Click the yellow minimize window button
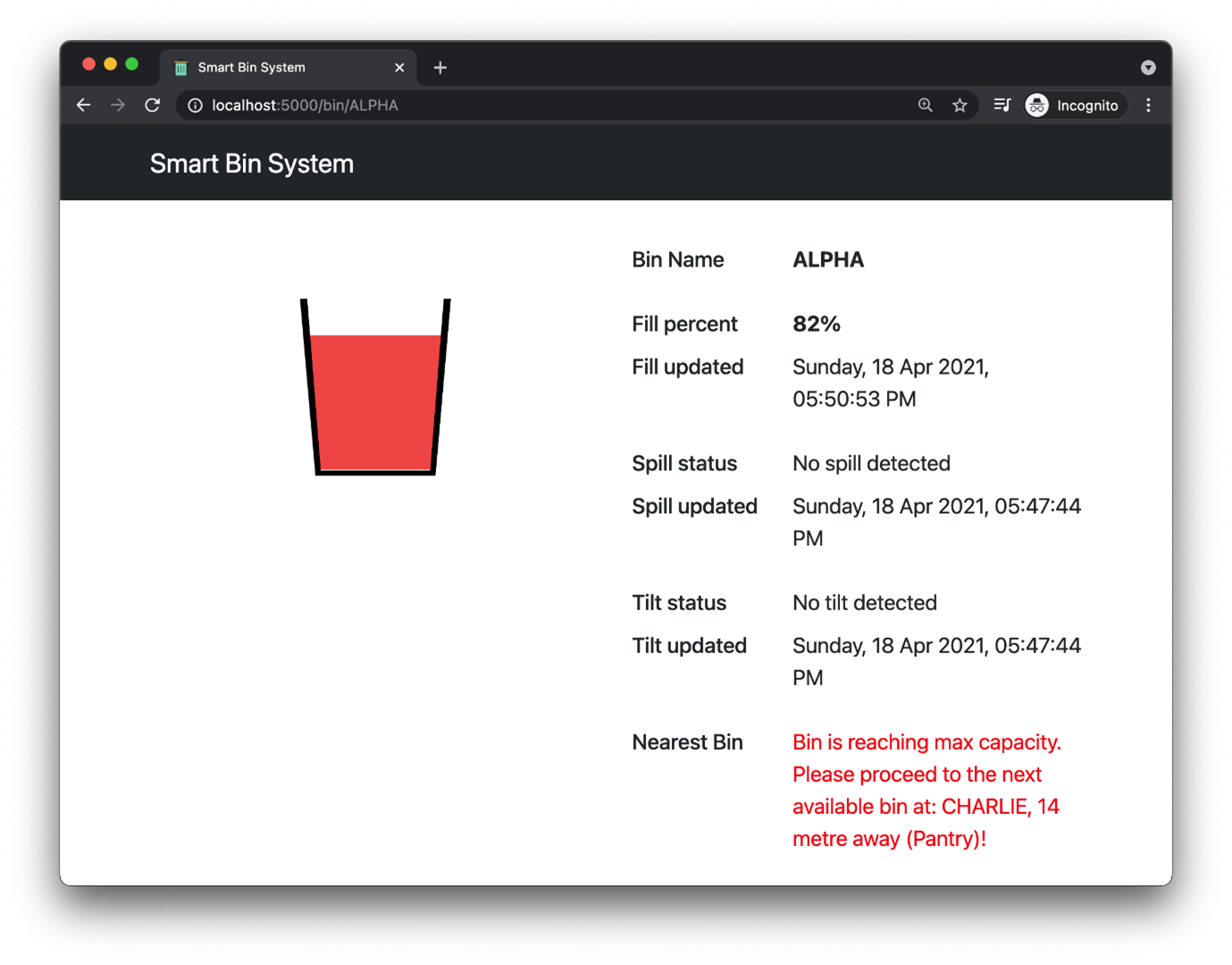Image resolution: width=1232 pixels, height=965 pixels. pos(110,64)
